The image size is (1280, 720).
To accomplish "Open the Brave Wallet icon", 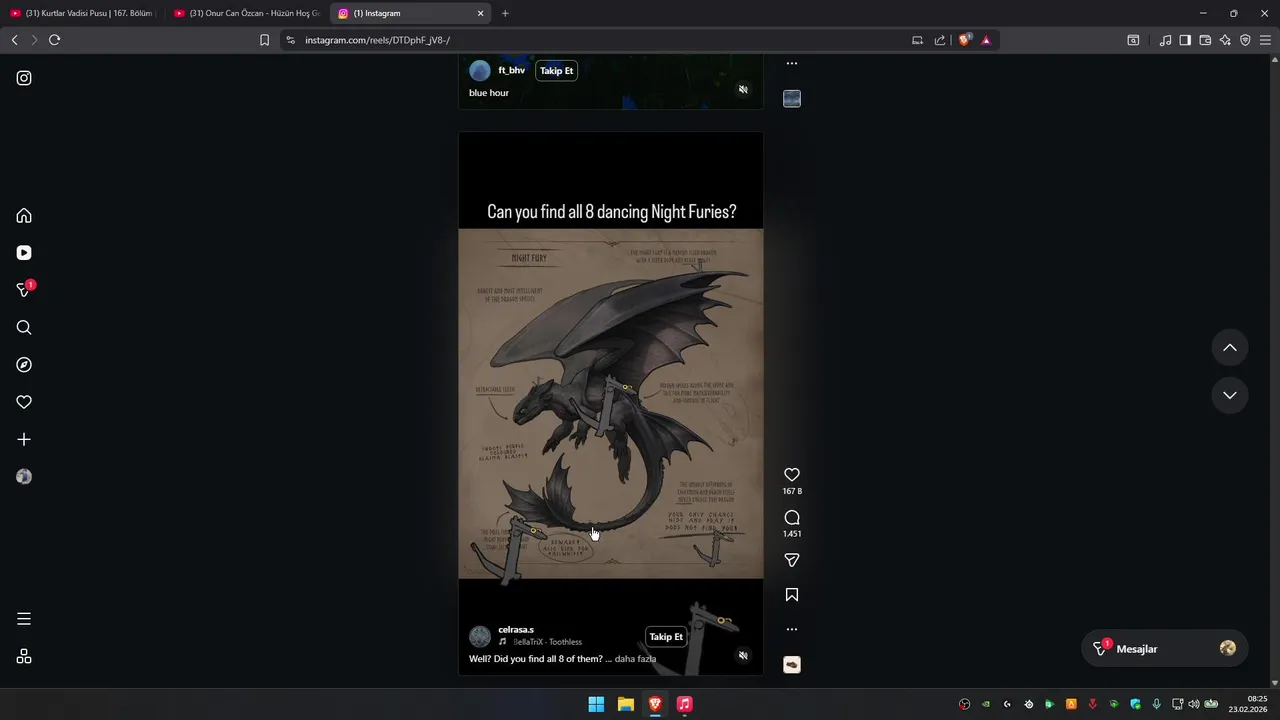I will (x=1205, y=40).
